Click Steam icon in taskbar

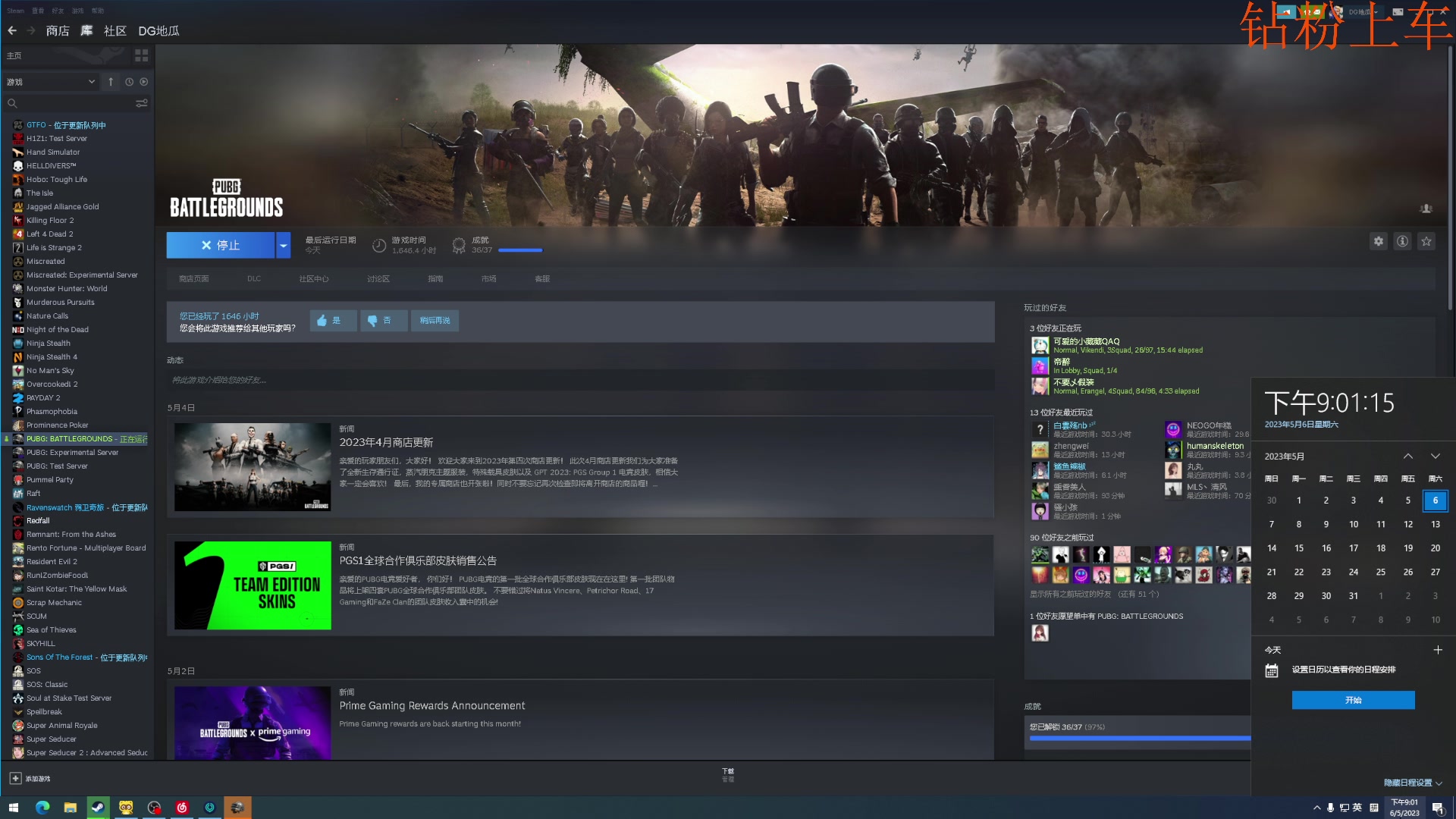(x=98, y=808)
